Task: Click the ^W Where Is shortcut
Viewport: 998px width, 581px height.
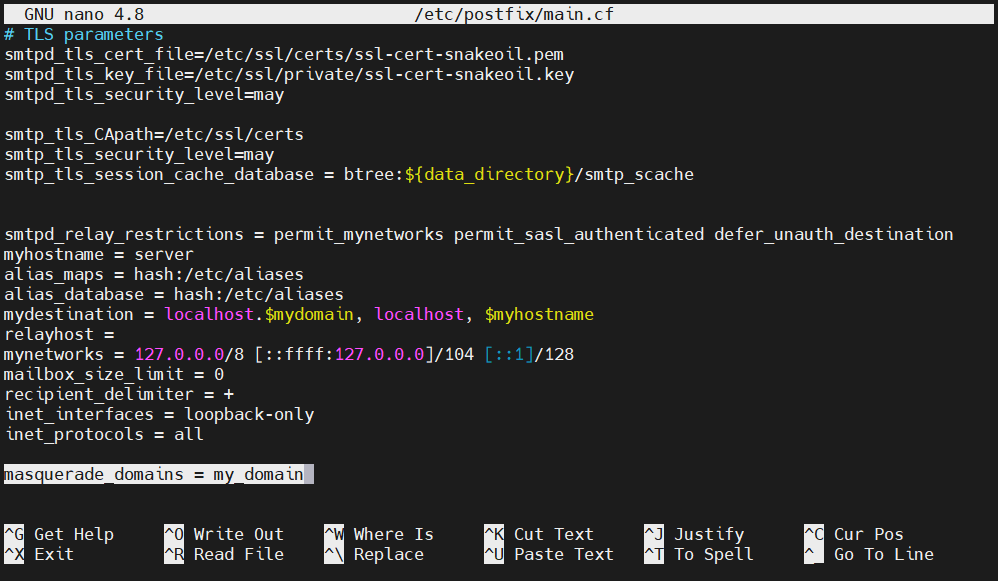Action: tap(379, 534)
